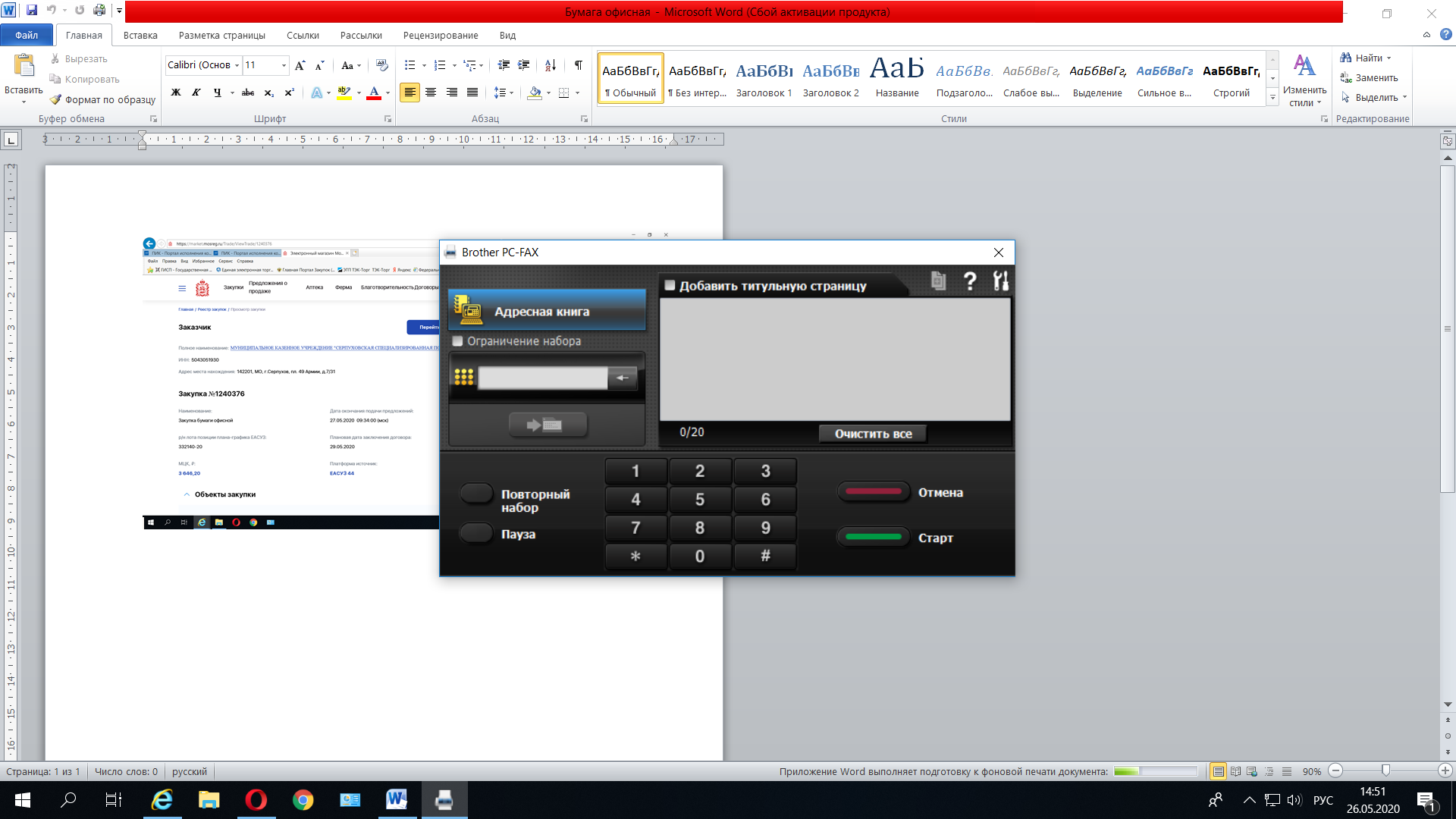Save the document from Quick Access toolbar
Screen dimensions: 1456x819
[x=32, y=11]
